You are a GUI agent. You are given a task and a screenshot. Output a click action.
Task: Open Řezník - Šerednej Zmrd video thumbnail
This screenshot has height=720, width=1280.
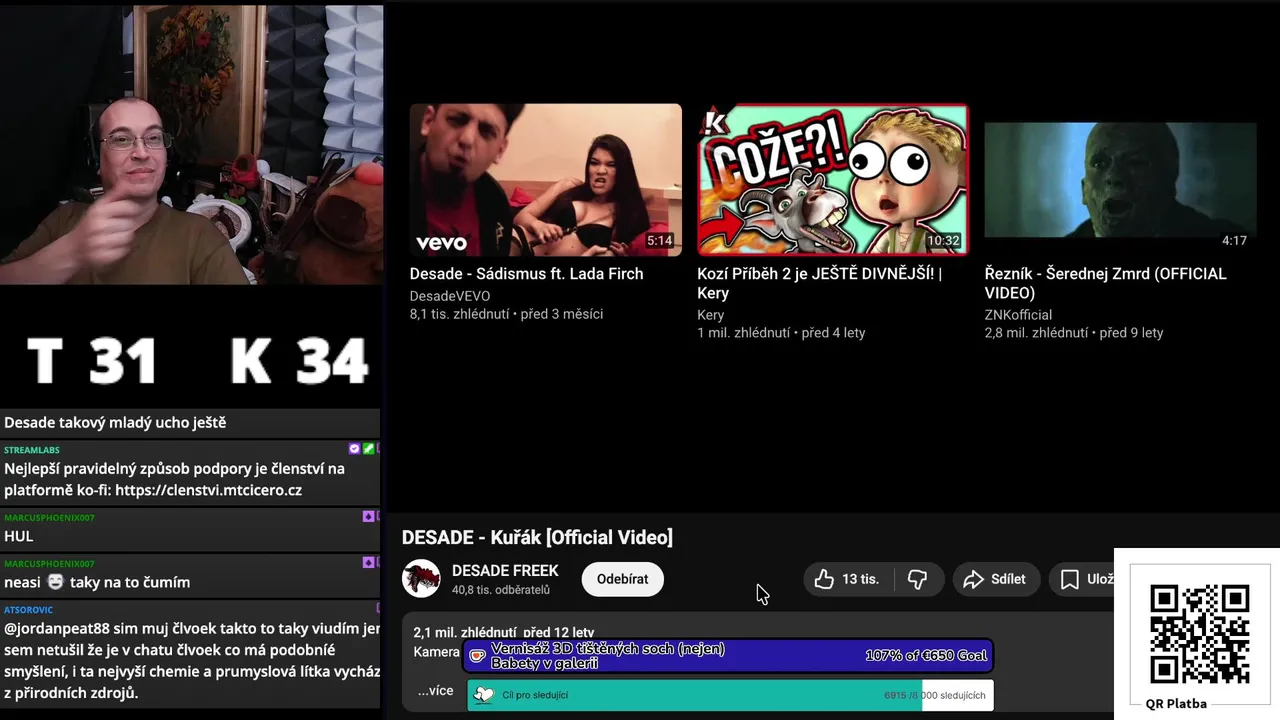pos(1120,179)
